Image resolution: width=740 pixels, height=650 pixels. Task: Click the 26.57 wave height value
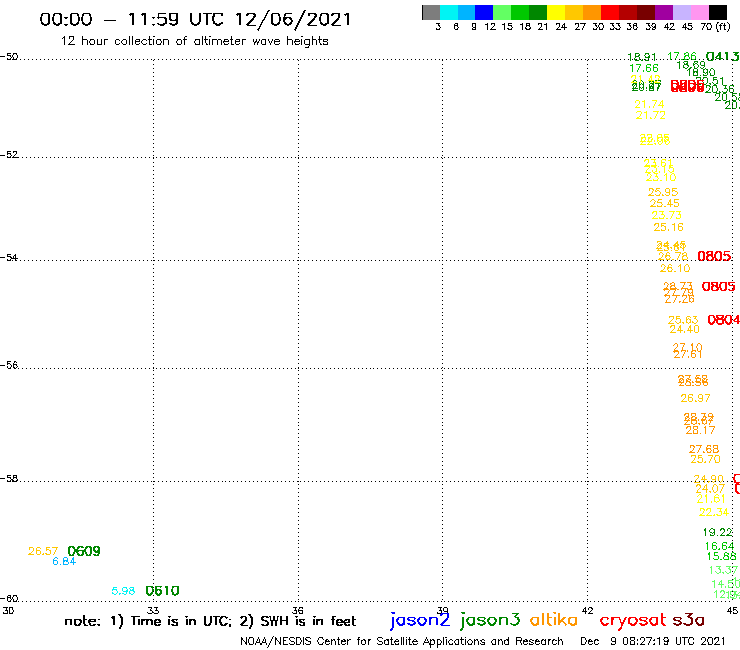tap(43, 551)
